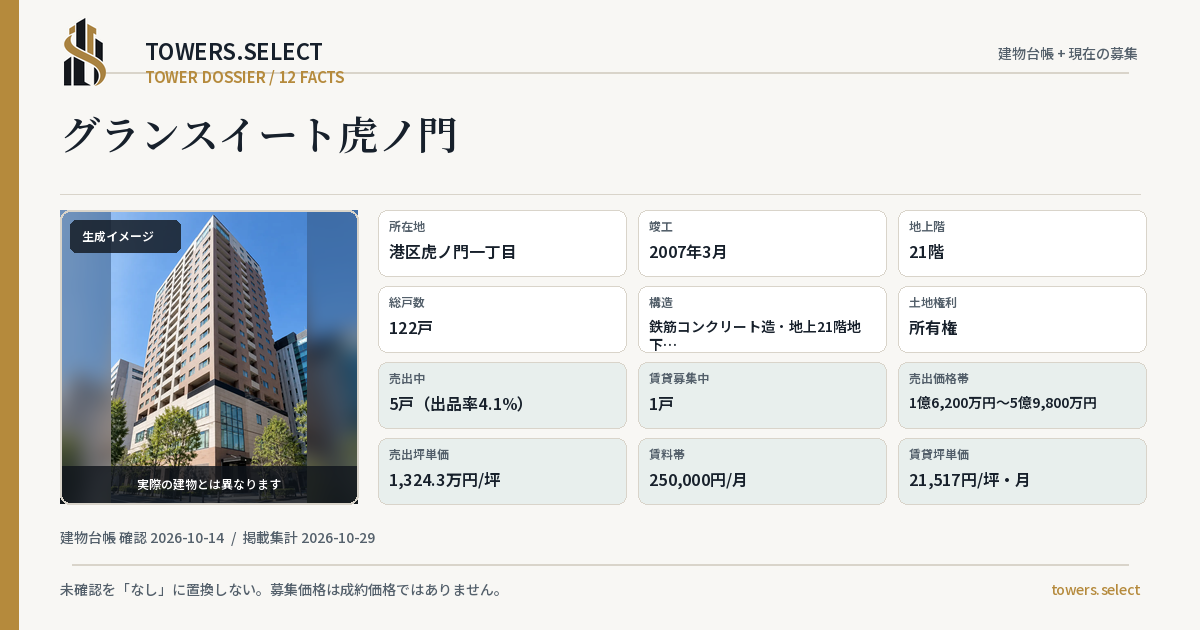Screen dimensions: 1200x630
Task: Open the towers.select footer link
Action: 1095,589
